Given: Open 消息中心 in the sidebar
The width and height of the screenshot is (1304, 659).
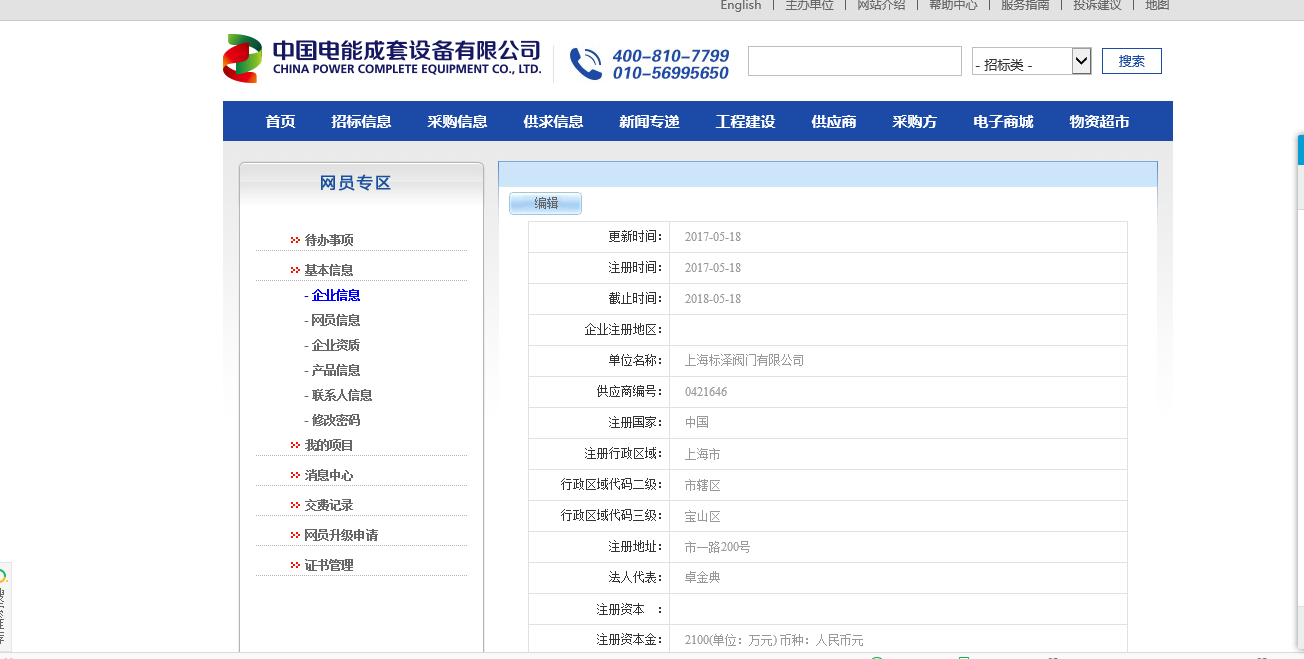Looking at the screenshot, I should [x=329, y=475].
